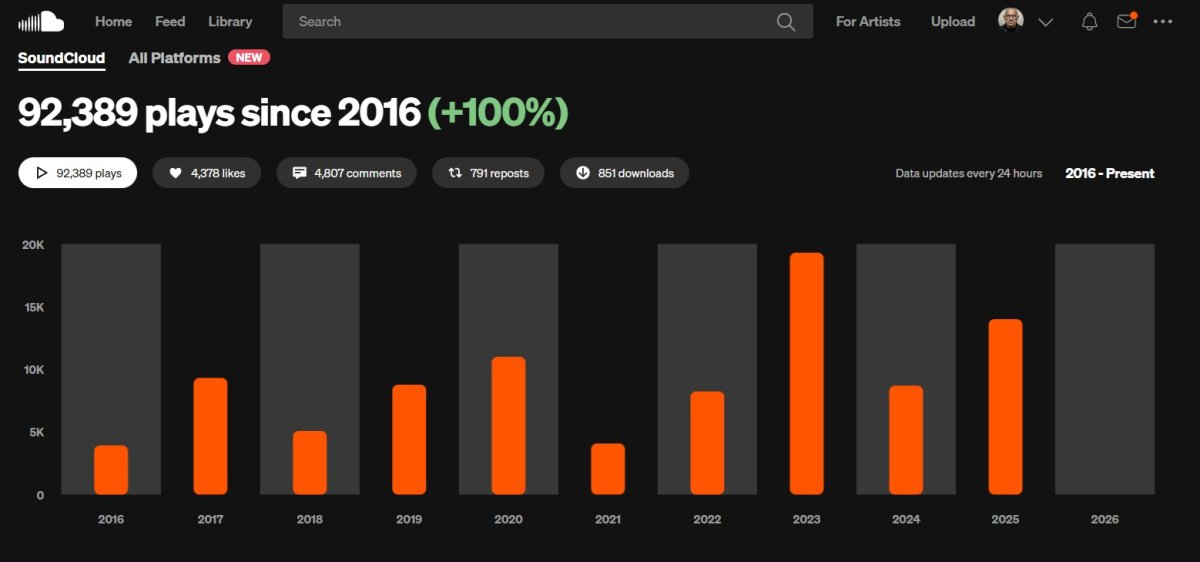Select the 4,807 comments metric pill
Screen dimensions: 1200x562
(x=346, y=173)
